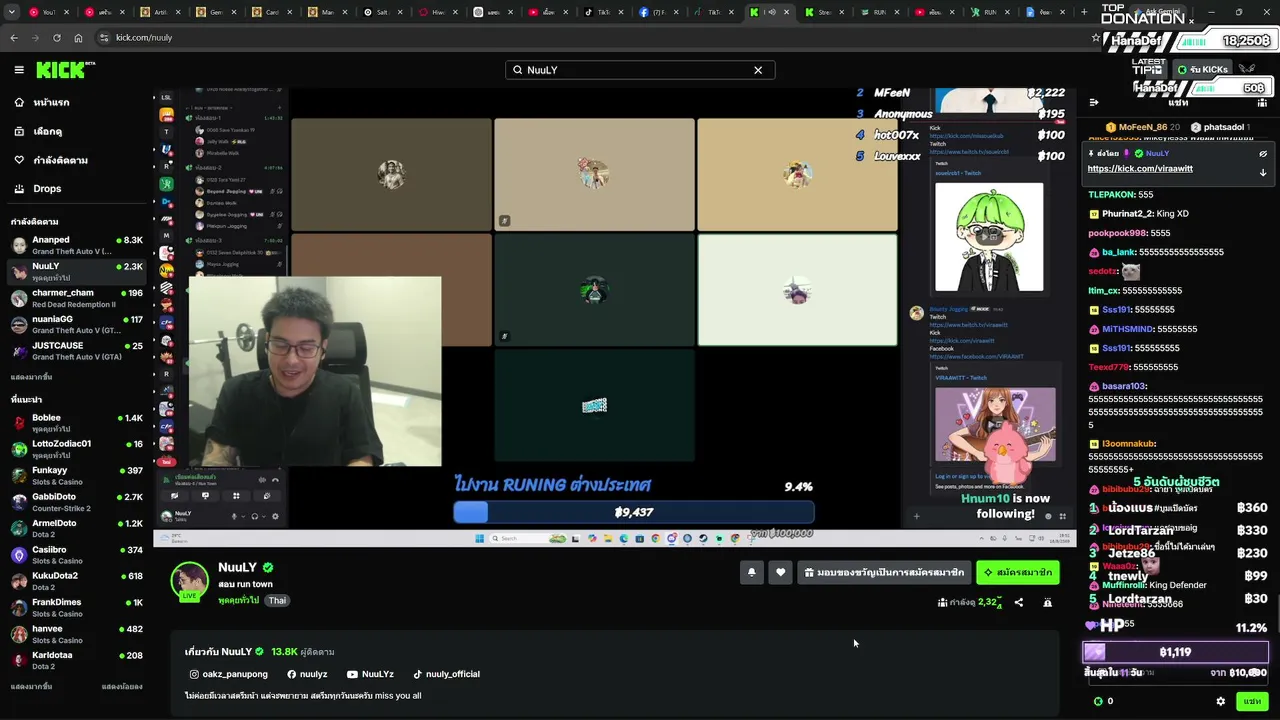Show fewer recommended channels (แสดงน้อยลง)

tap(122, 687)
